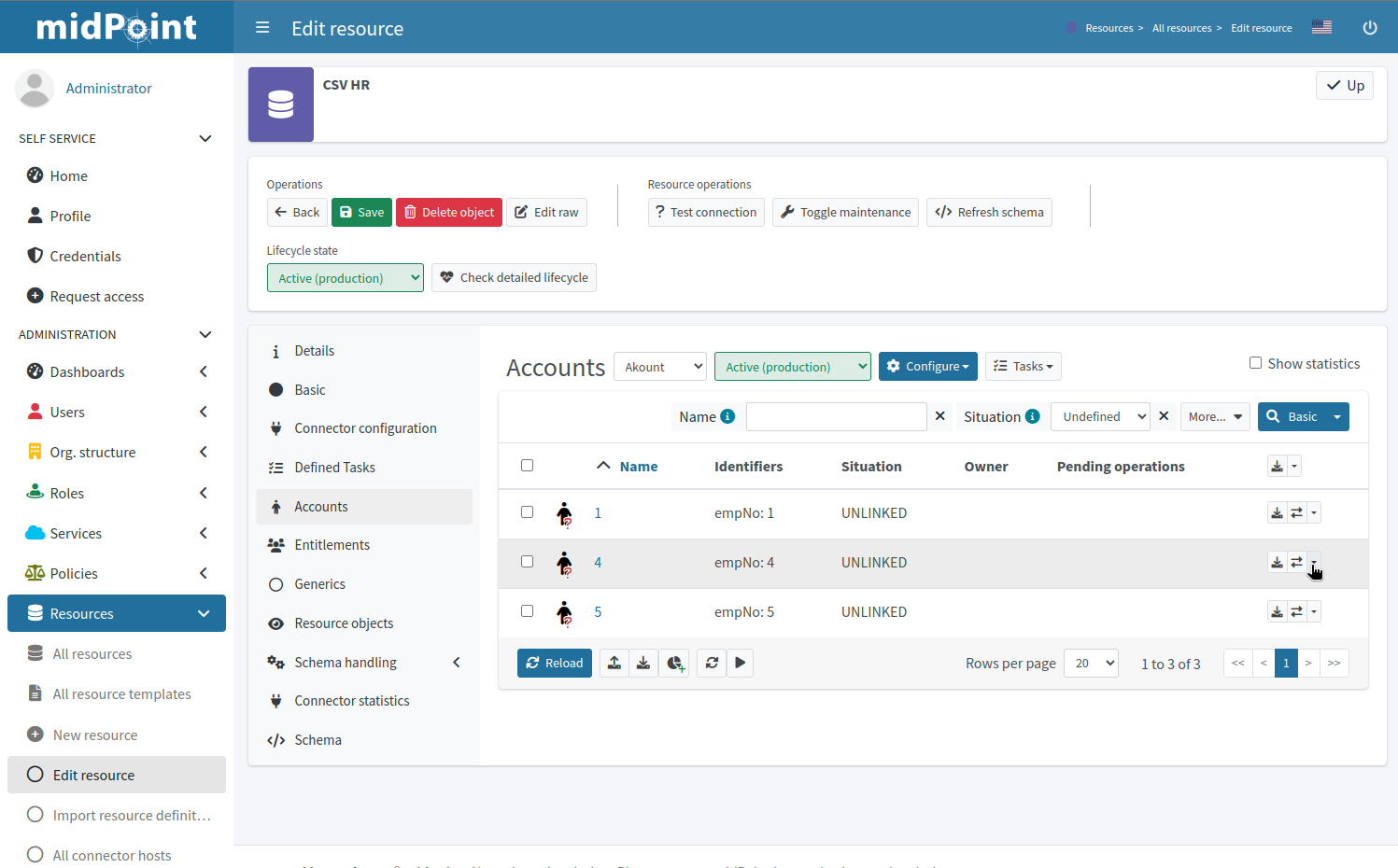Open row 4 actions dropdown caret
Image resolution: width=1398 pixels, height=868 pixels.
[x=1314, y=562]
